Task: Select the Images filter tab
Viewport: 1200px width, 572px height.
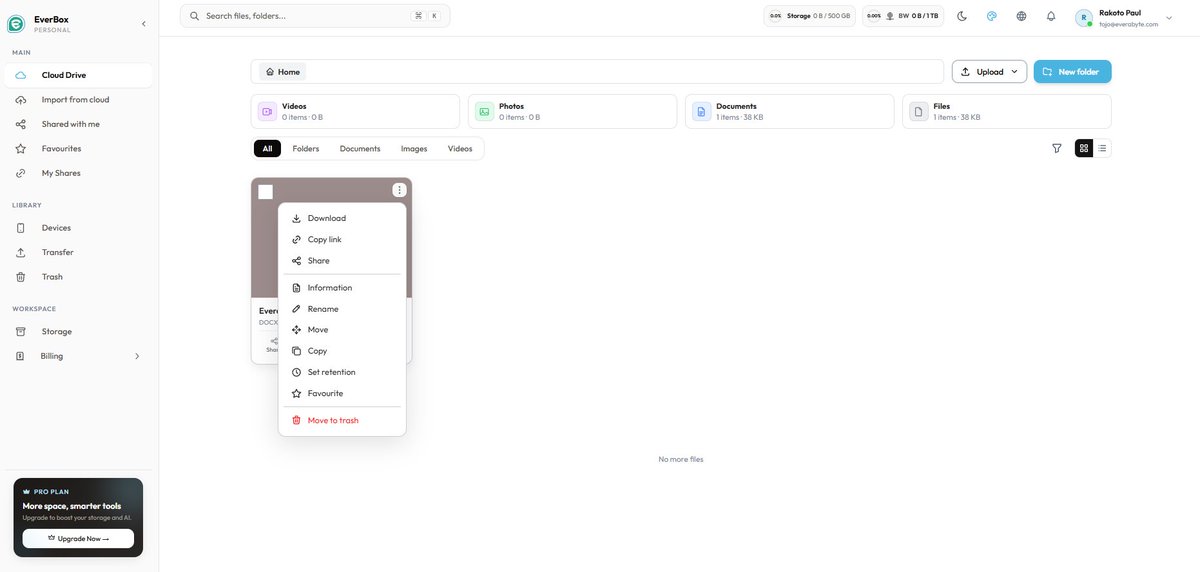Action: pos(414,149)
